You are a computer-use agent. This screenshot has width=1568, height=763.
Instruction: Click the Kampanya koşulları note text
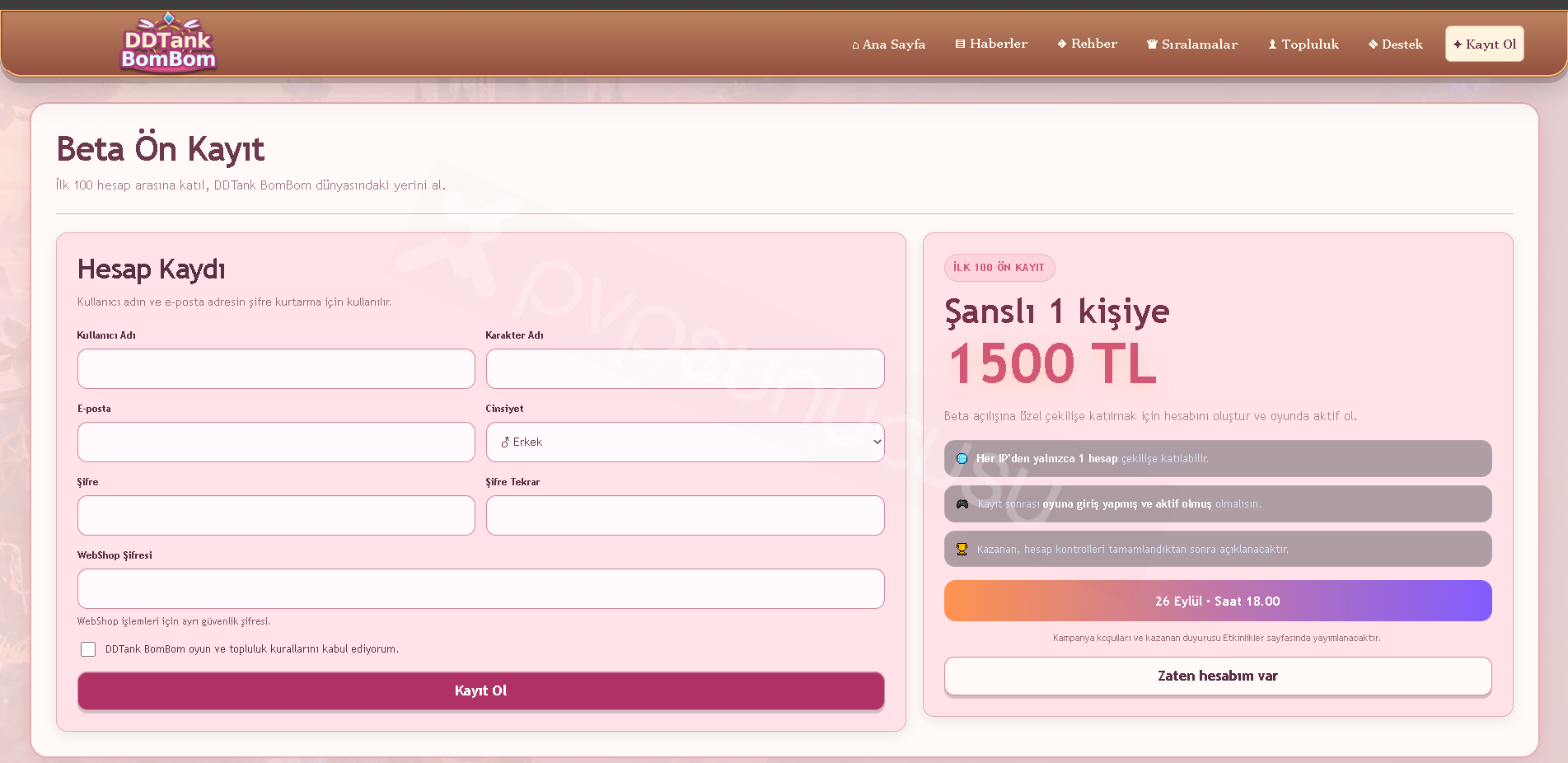1217,638
